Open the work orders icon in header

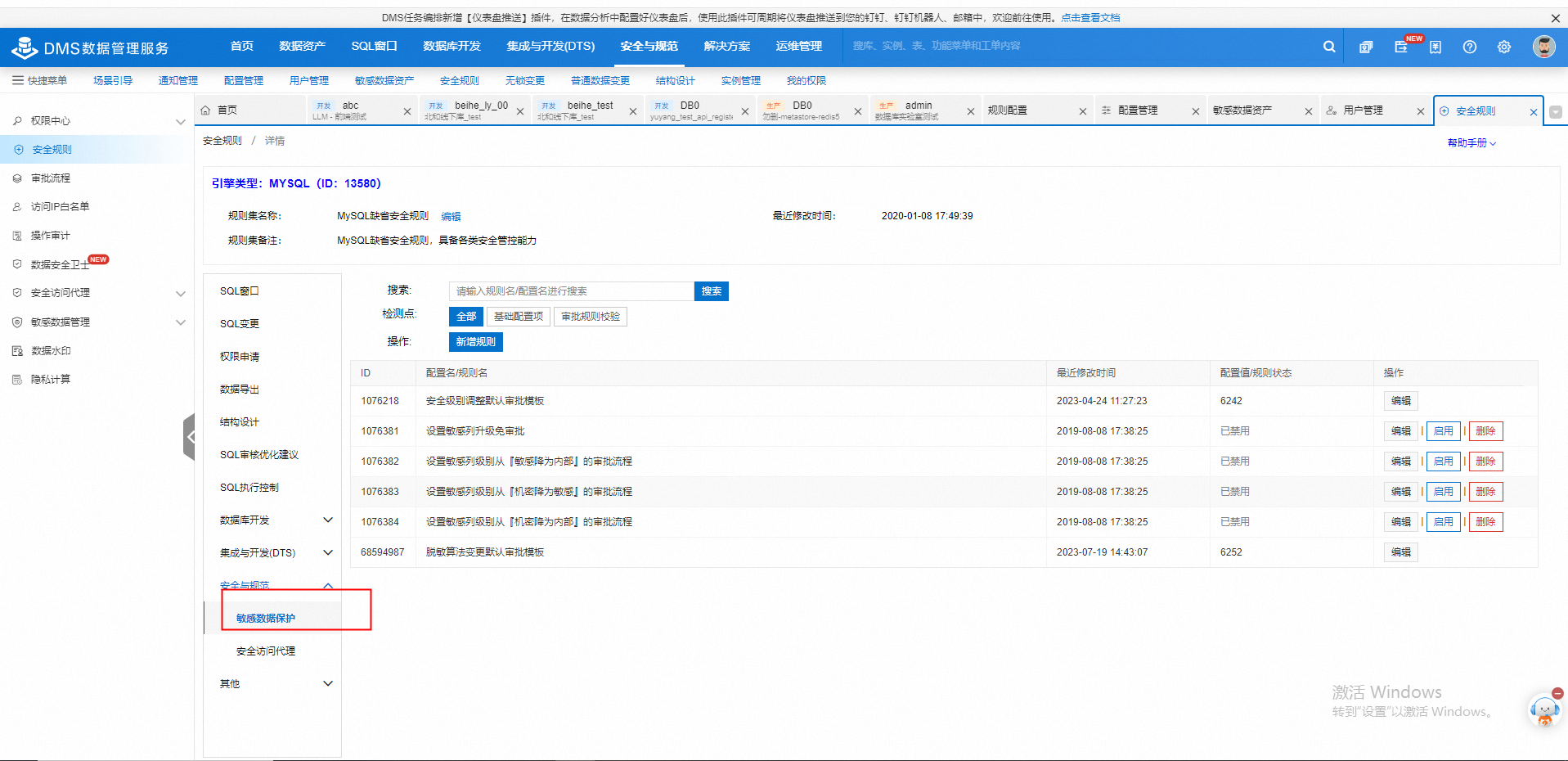(1366, 47)
